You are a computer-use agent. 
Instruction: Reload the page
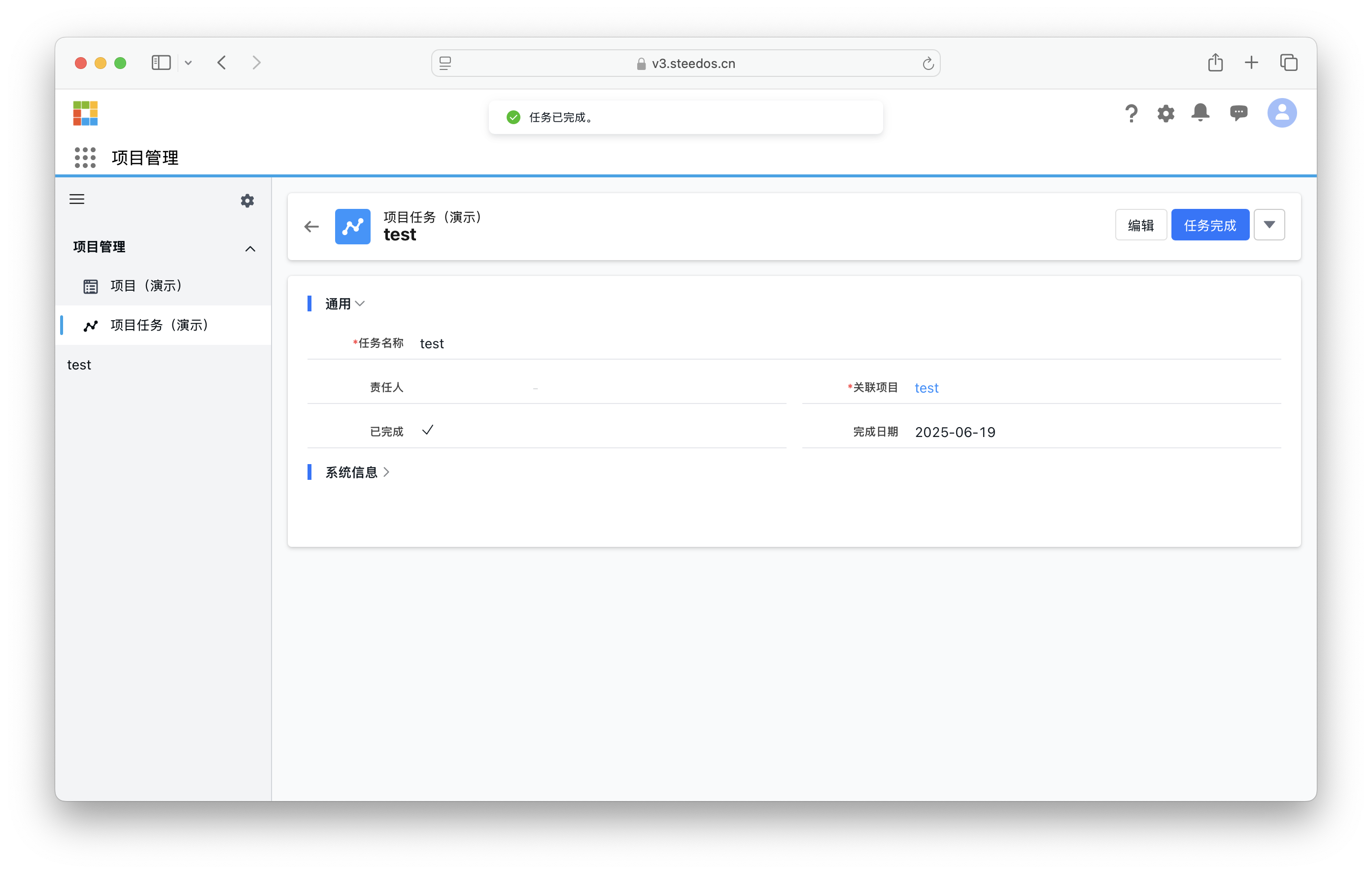pyautogui.click(x=927, y=63)
